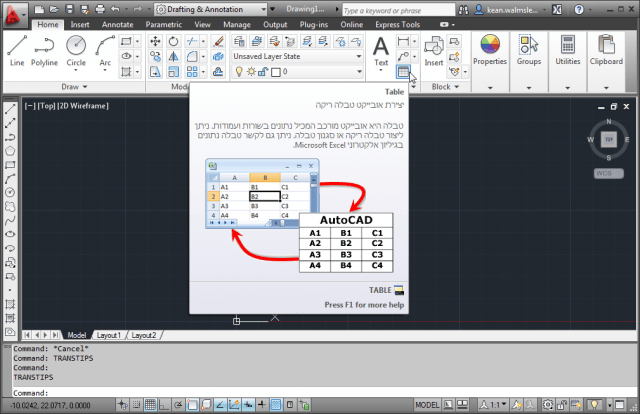Viewport: 640px width, 414px height.
Task: Open the Circle tool dropdown arrow
Action: pyautogui.click(x=76, y=71)
